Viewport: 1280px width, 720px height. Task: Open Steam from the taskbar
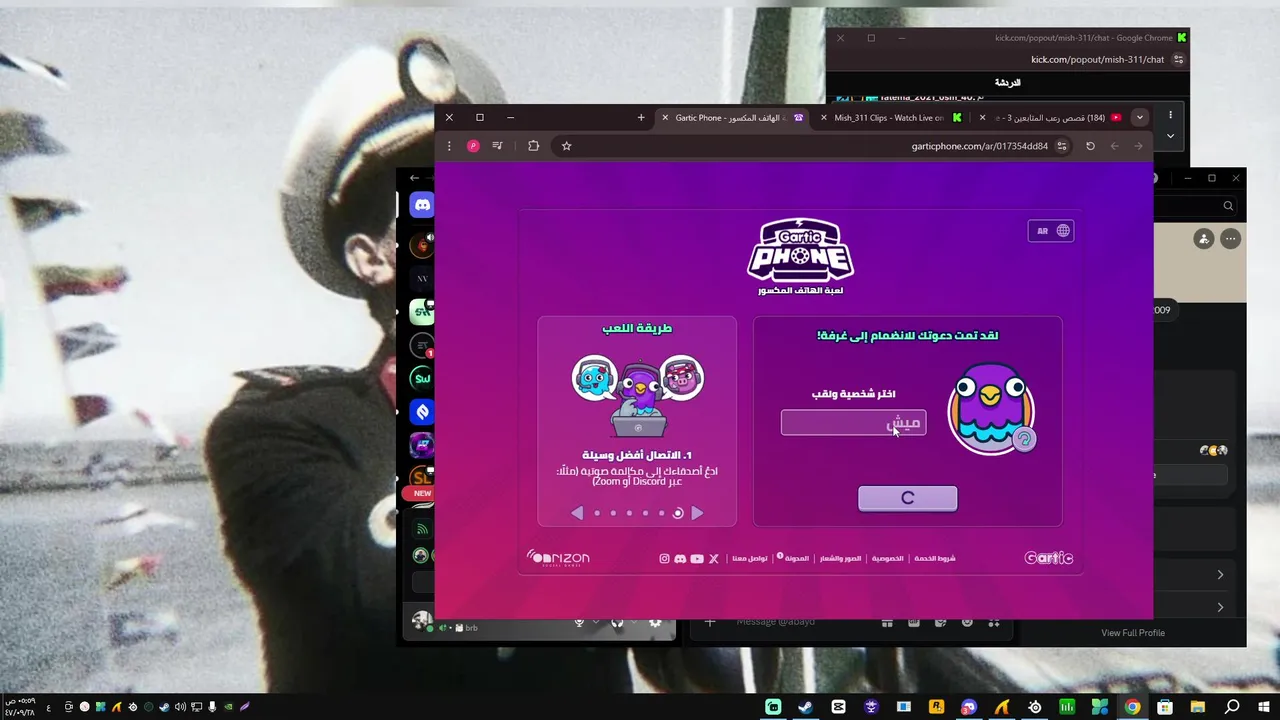point(805,707)
